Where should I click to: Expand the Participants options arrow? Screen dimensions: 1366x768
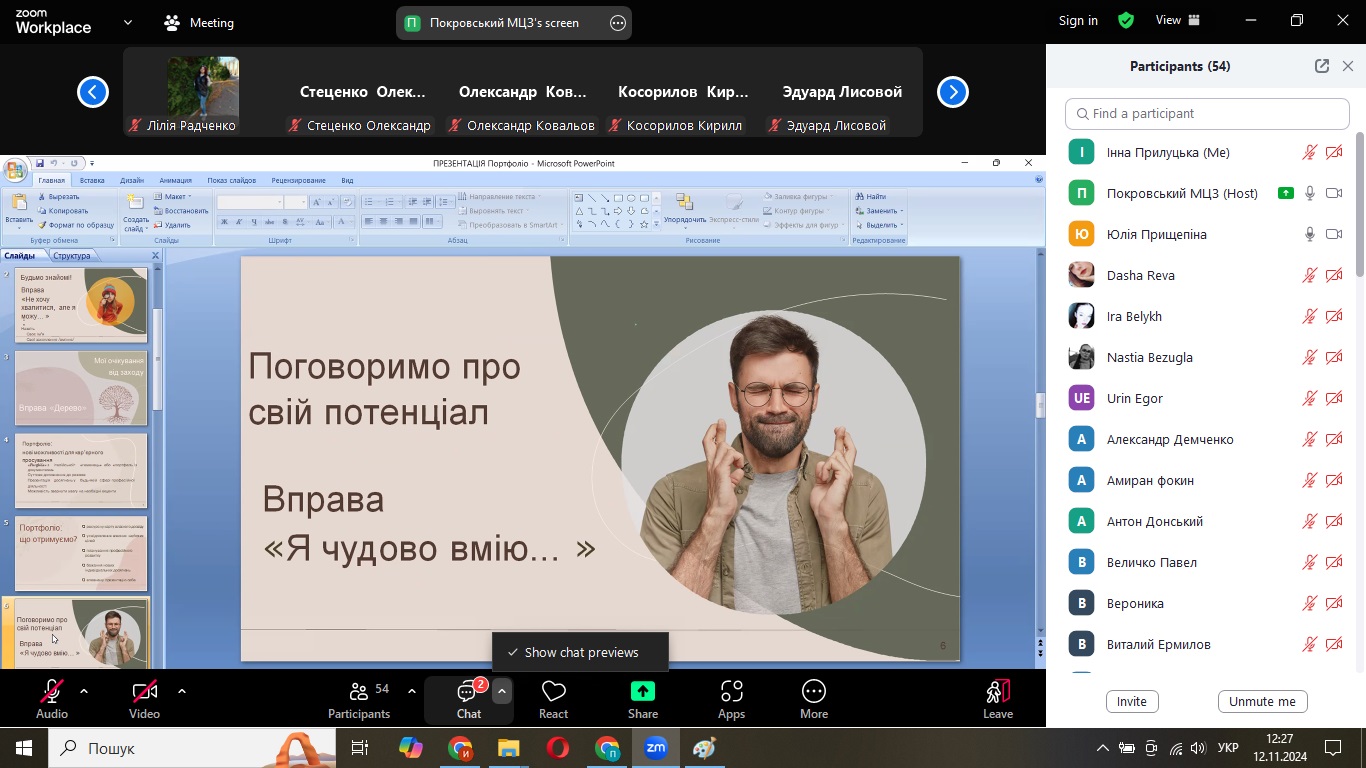click(411, 691)
